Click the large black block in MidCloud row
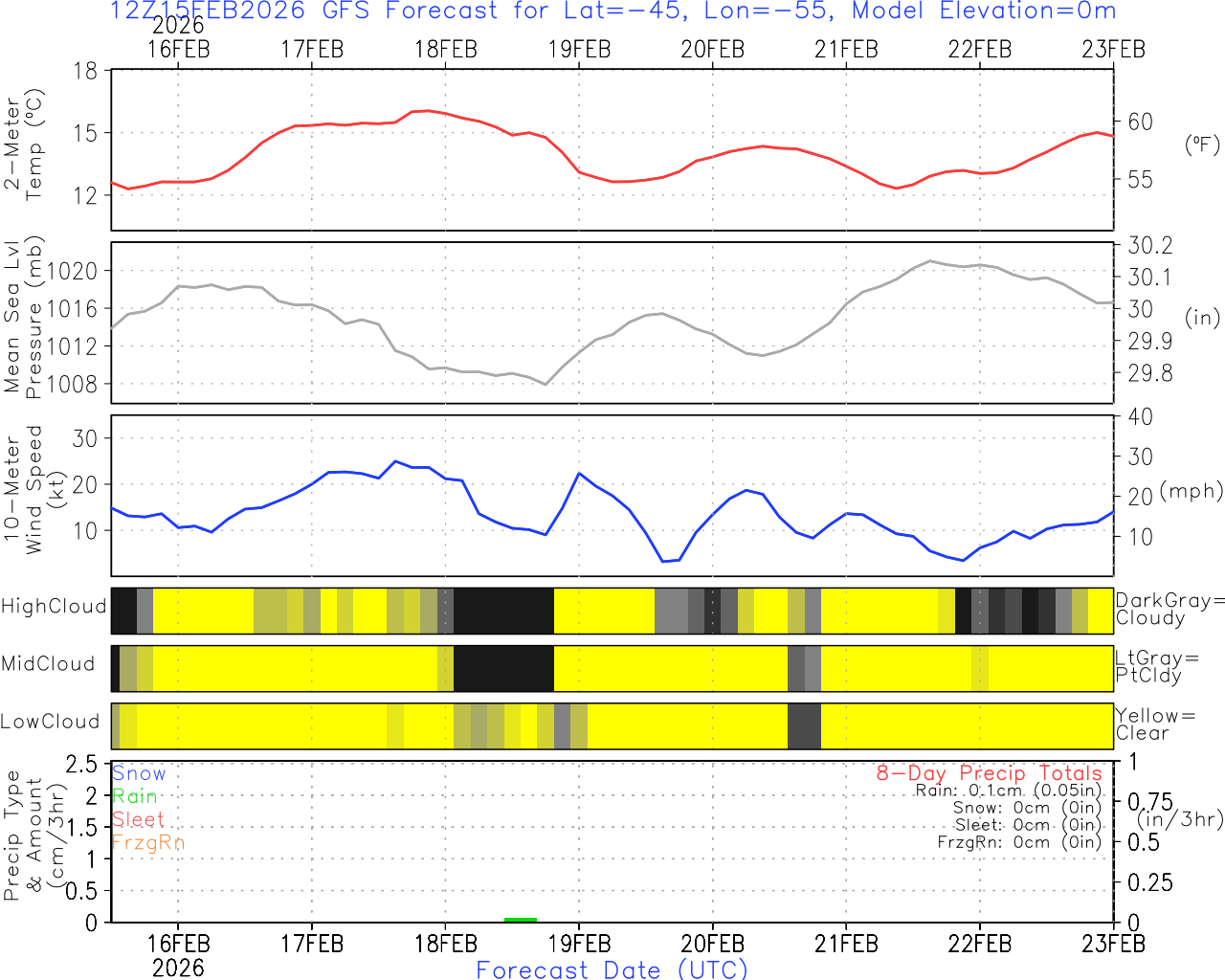 click(503, 669)
